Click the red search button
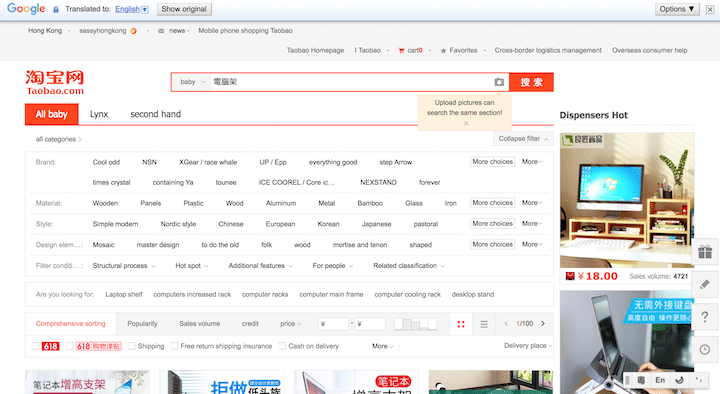 [531, 82]
